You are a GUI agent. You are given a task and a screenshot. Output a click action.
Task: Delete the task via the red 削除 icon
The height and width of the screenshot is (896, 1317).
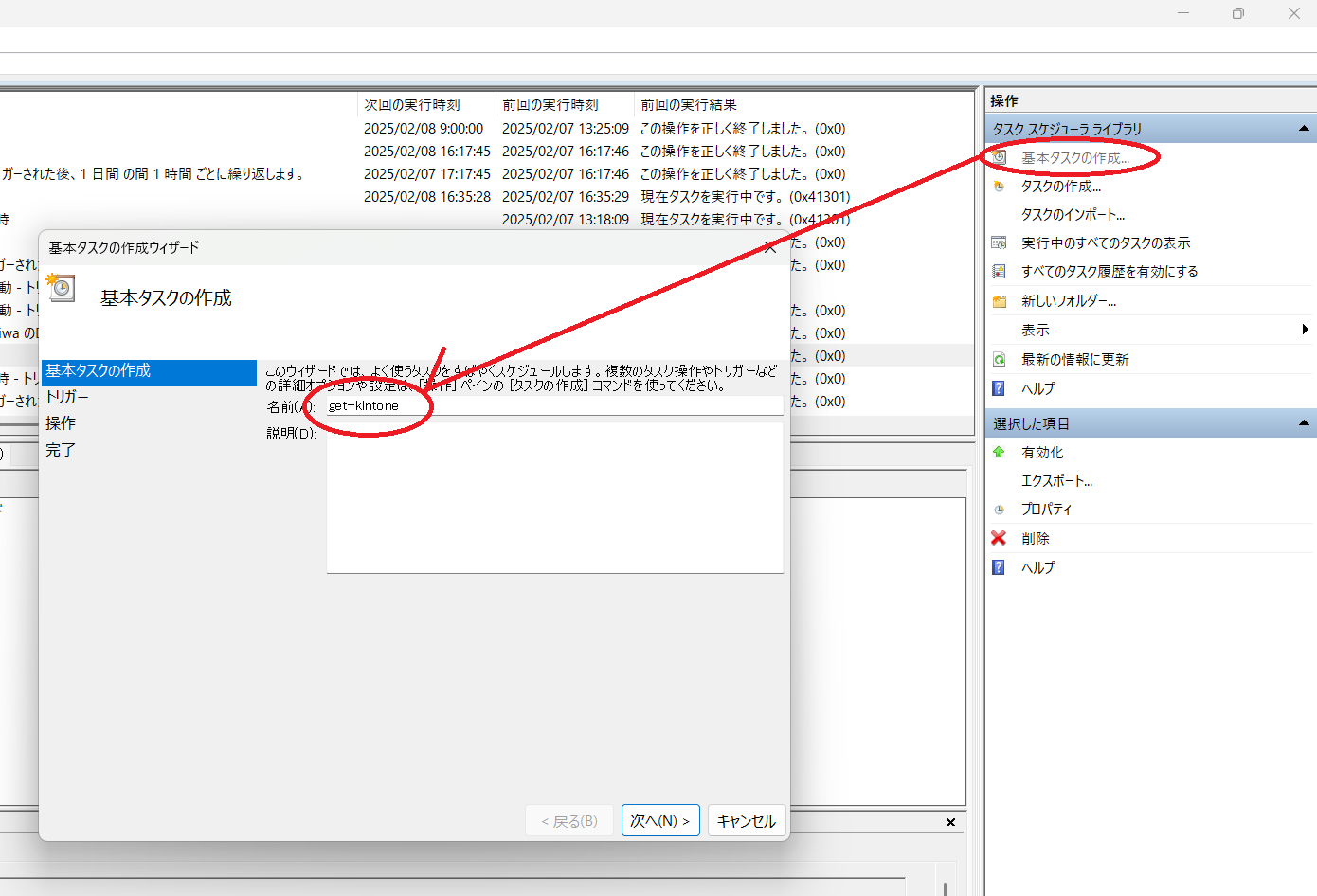click(x=1000, y=538)
